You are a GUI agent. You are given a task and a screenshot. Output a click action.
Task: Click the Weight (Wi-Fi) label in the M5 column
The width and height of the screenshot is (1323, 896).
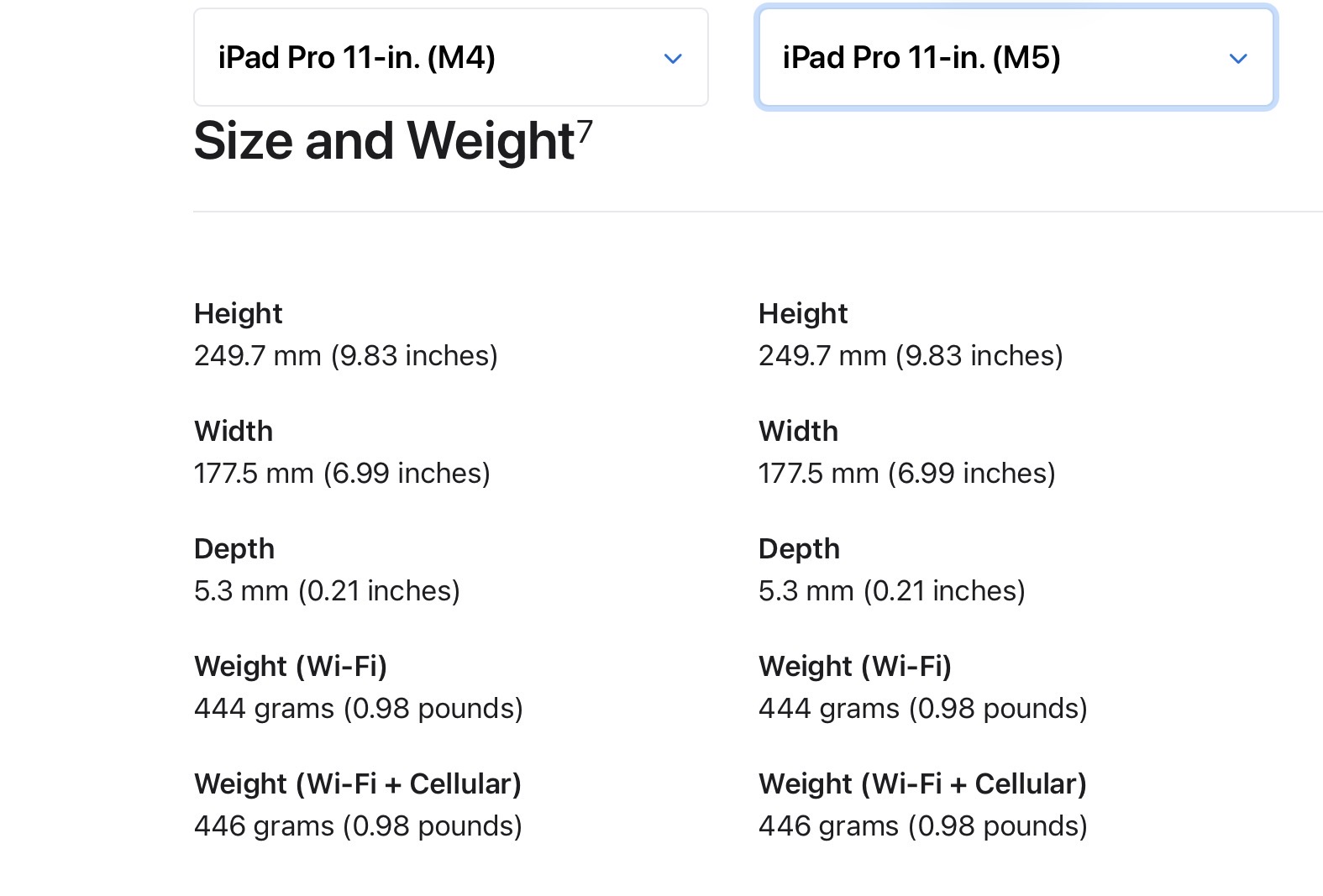point(854,666)
